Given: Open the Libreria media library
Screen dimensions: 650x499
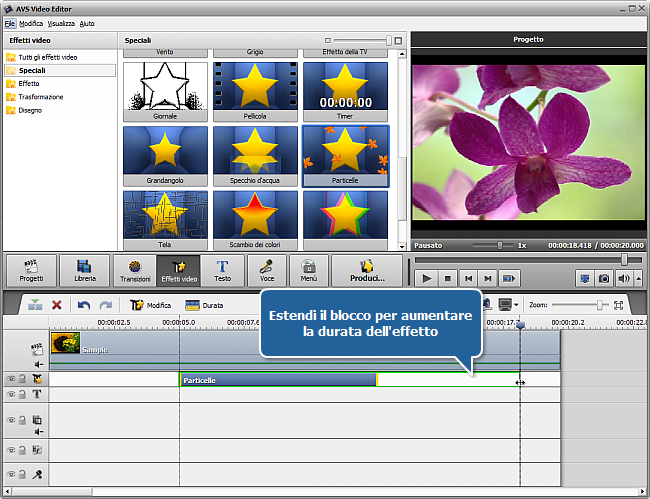Looking at the screenshot, I should tap(85, 271).
